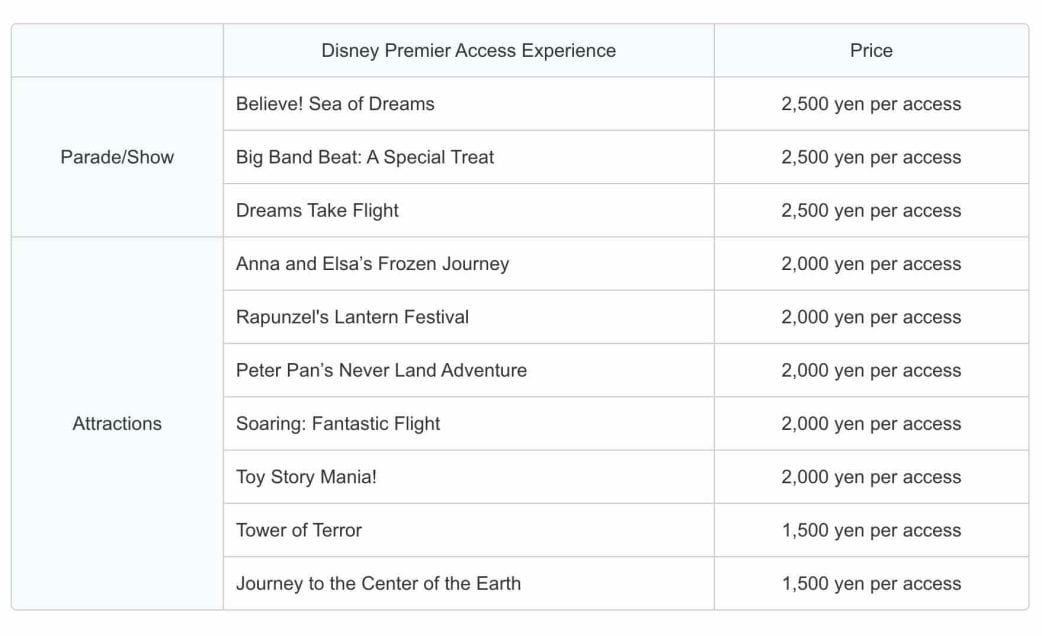The image size is (1042, 636).
Task: Click Big Band Beat: A Special Treat
Action: 365,157
